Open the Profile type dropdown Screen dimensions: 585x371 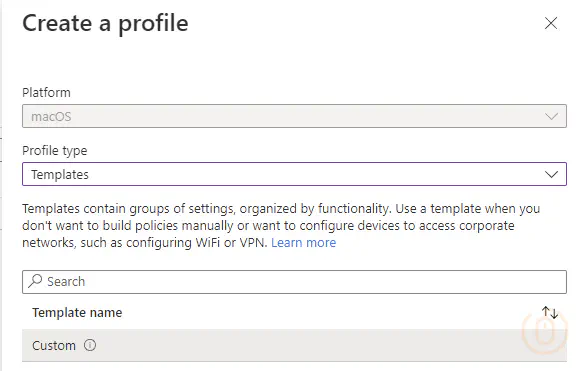click(x=294, y=174)
